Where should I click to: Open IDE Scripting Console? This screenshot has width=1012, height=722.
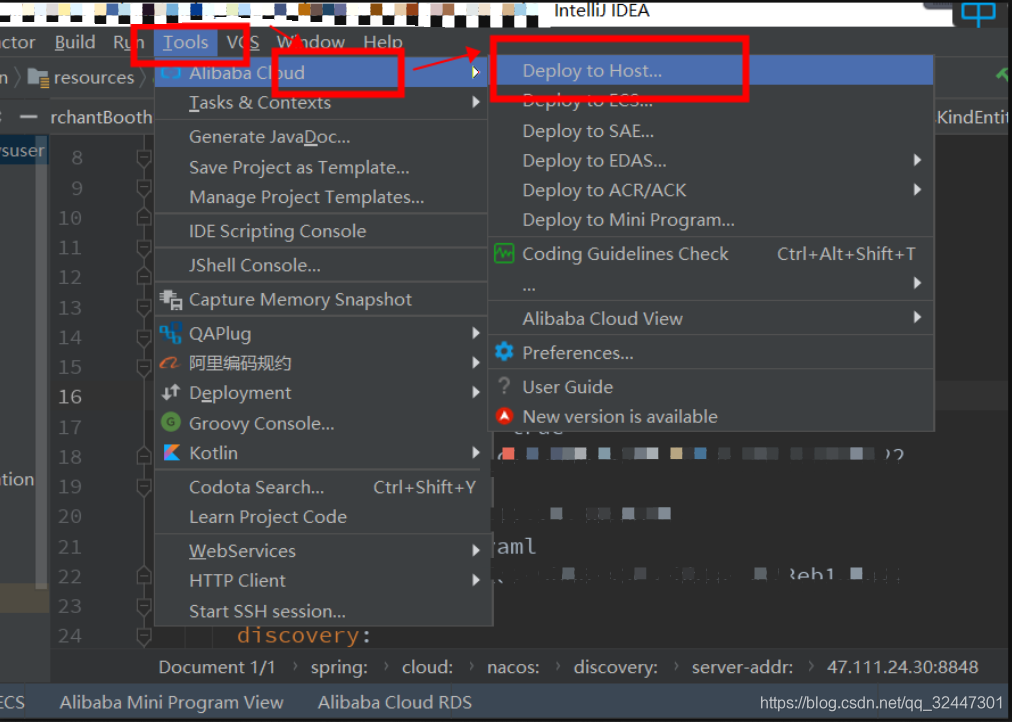(321, 231)
